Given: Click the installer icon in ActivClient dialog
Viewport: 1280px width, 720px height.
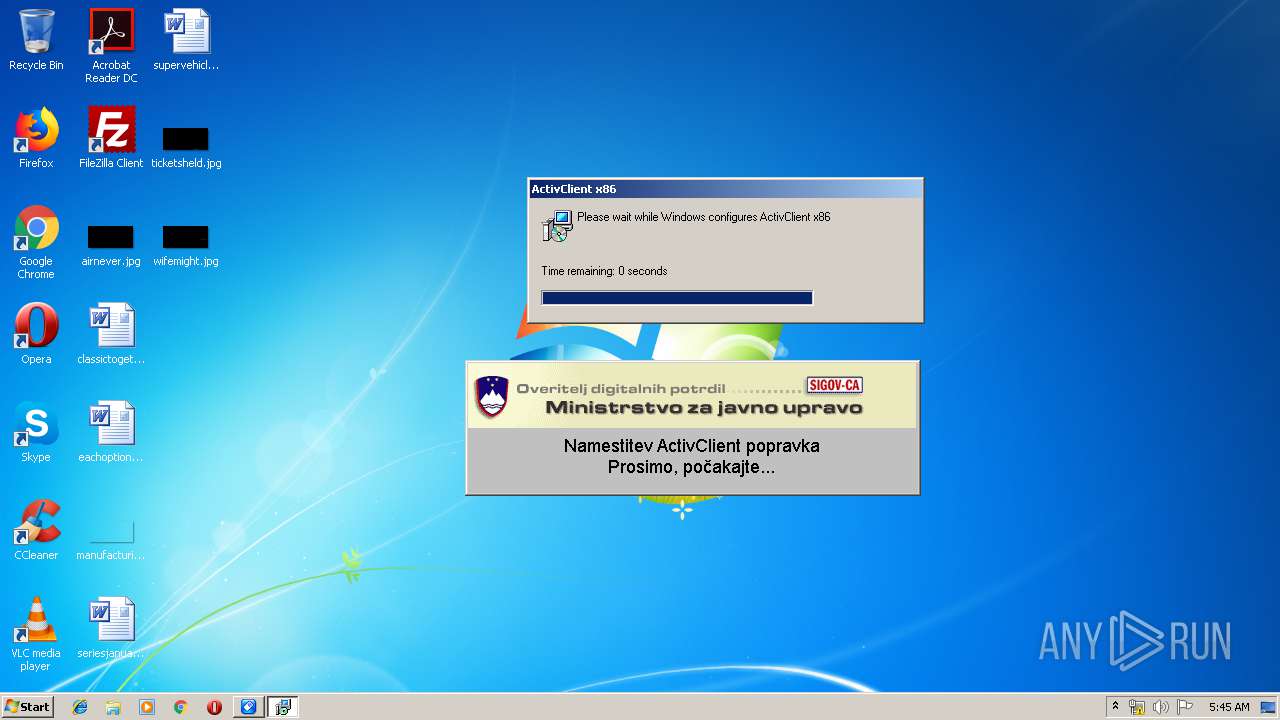Looking at the screenshot, I should [x=557, y=226].
